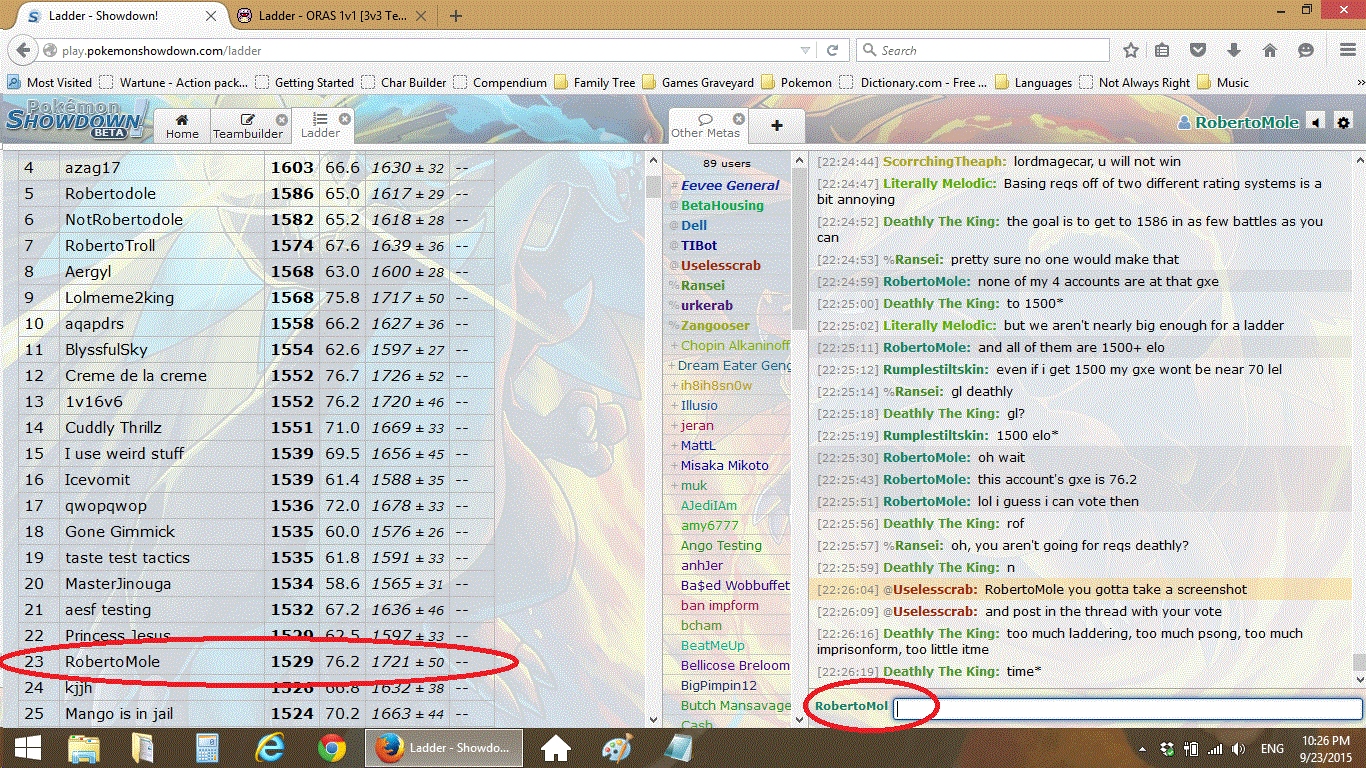
Task: Open the Firefox Hello chat smiley icon
Action: pyautogui.click(x=1305, y=50)
